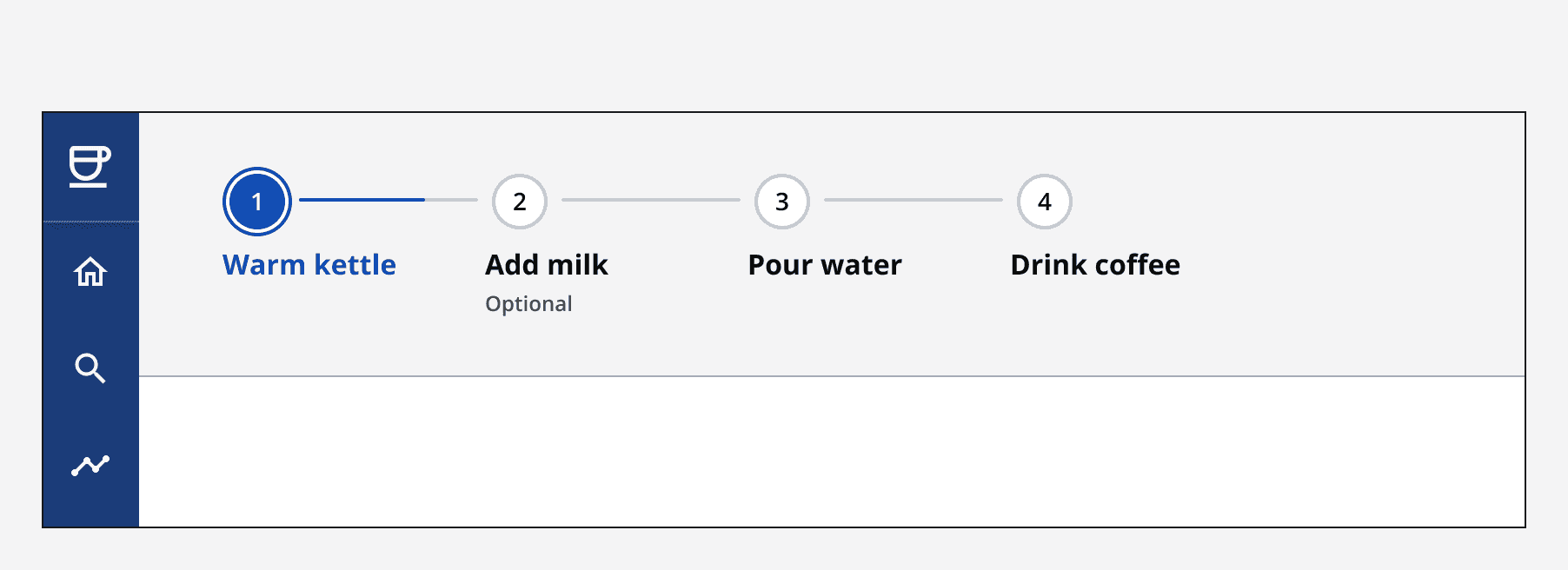Click the 'Pour water' label
The height and width of the screenshot is (570, 1568).
tap(824, 264)
